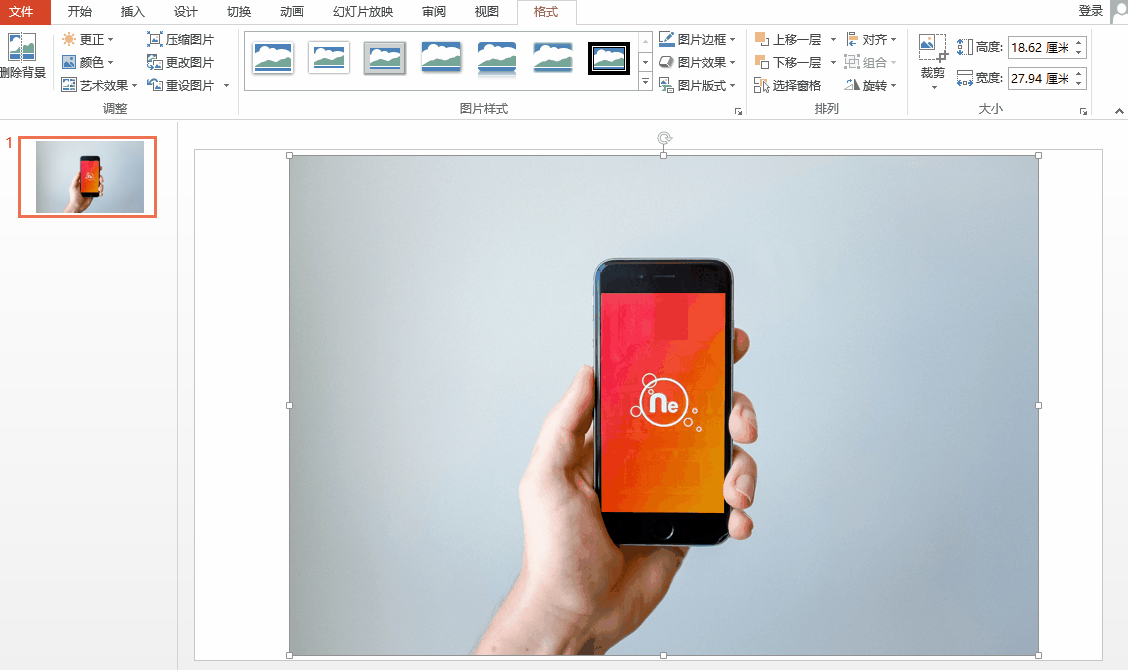The width and height of the screenshot is (1128, 670).
Task: Select the 格式 (Format) tab
Action: click(x=546, y=12)
